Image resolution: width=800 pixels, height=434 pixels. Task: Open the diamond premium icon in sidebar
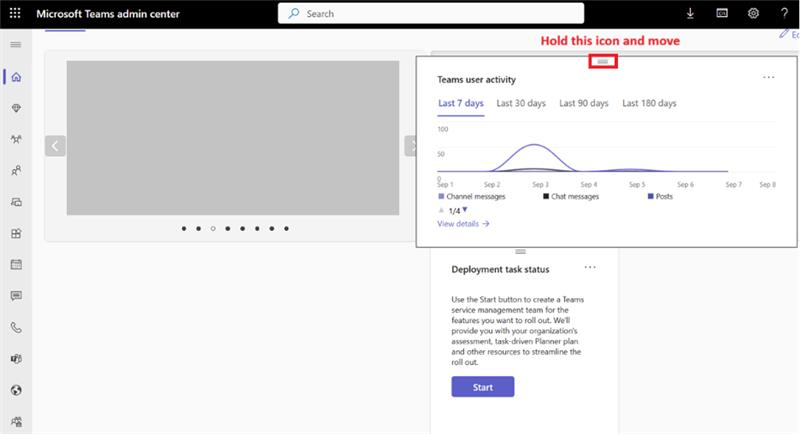[16, 108]
